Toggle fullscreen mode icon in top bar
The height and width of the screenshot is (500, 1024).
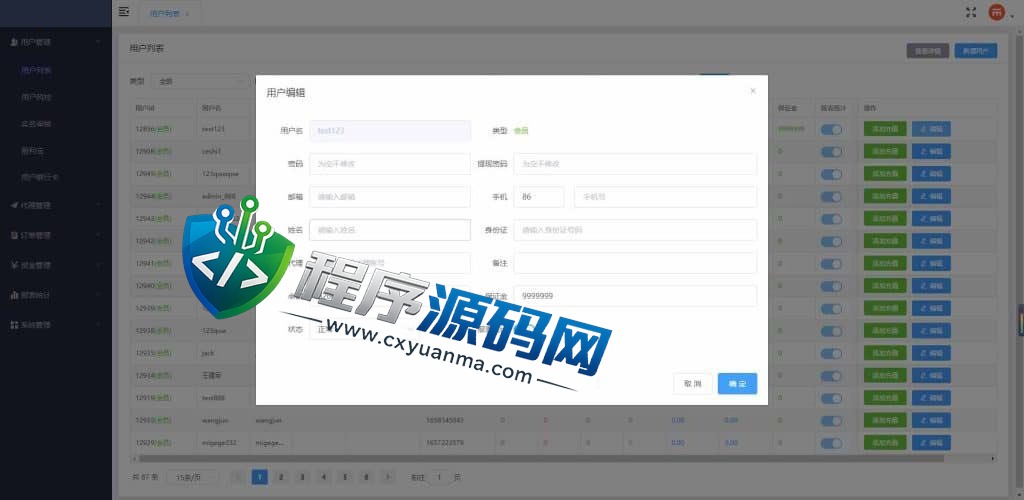[x=971, y=12]
